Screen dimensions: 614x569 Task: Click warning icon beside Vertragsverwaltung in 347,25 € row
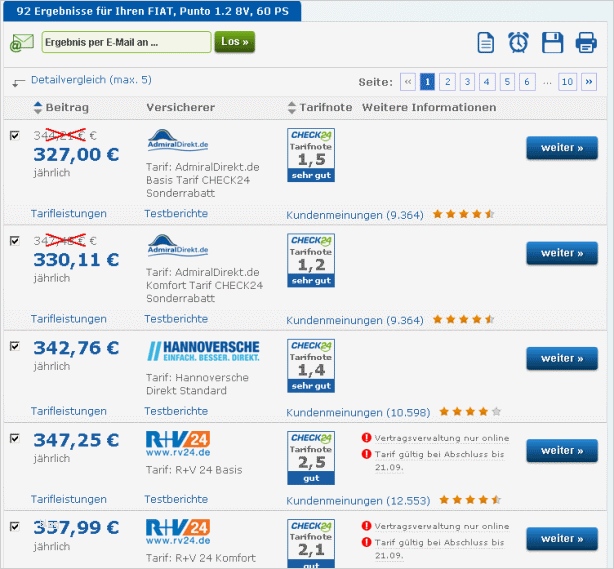click(367, 437)
